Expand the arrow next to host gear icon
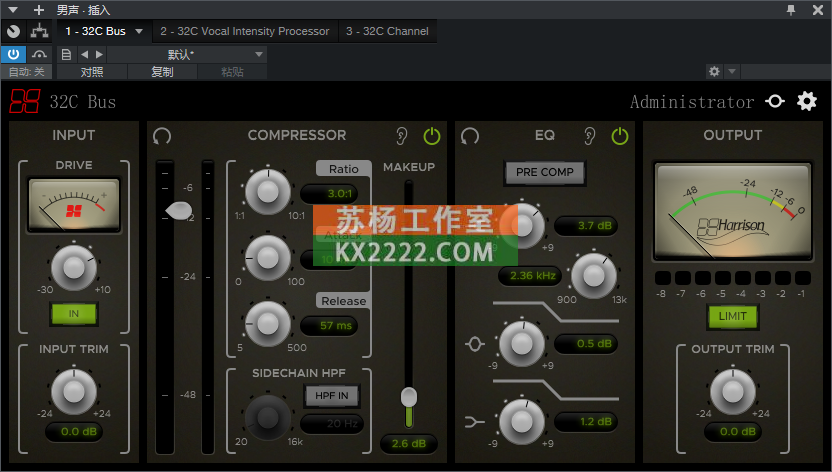832x472 pixels. pos(732,71)
